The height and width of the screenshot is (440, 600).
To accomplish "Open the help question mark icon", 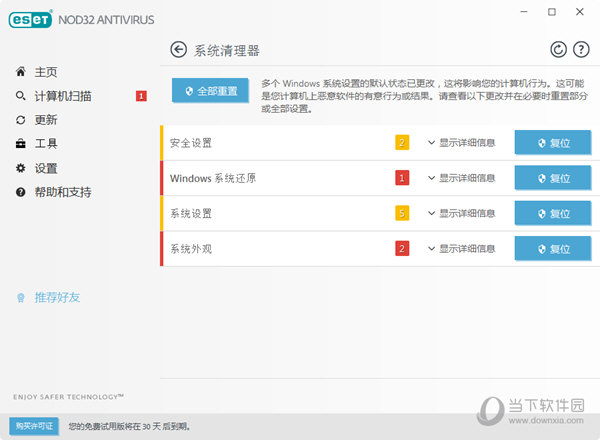I will (x=581, y=50).
